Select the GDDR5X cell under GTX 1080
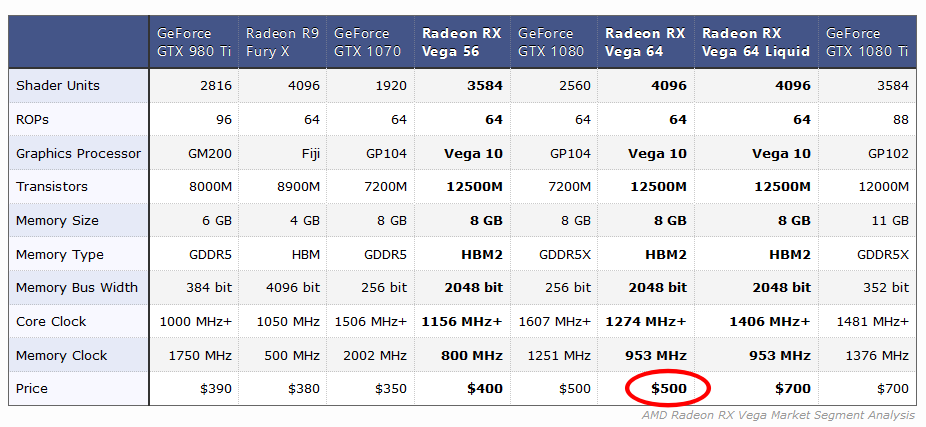This screenshot has width=926, height=427. point(565,255)
